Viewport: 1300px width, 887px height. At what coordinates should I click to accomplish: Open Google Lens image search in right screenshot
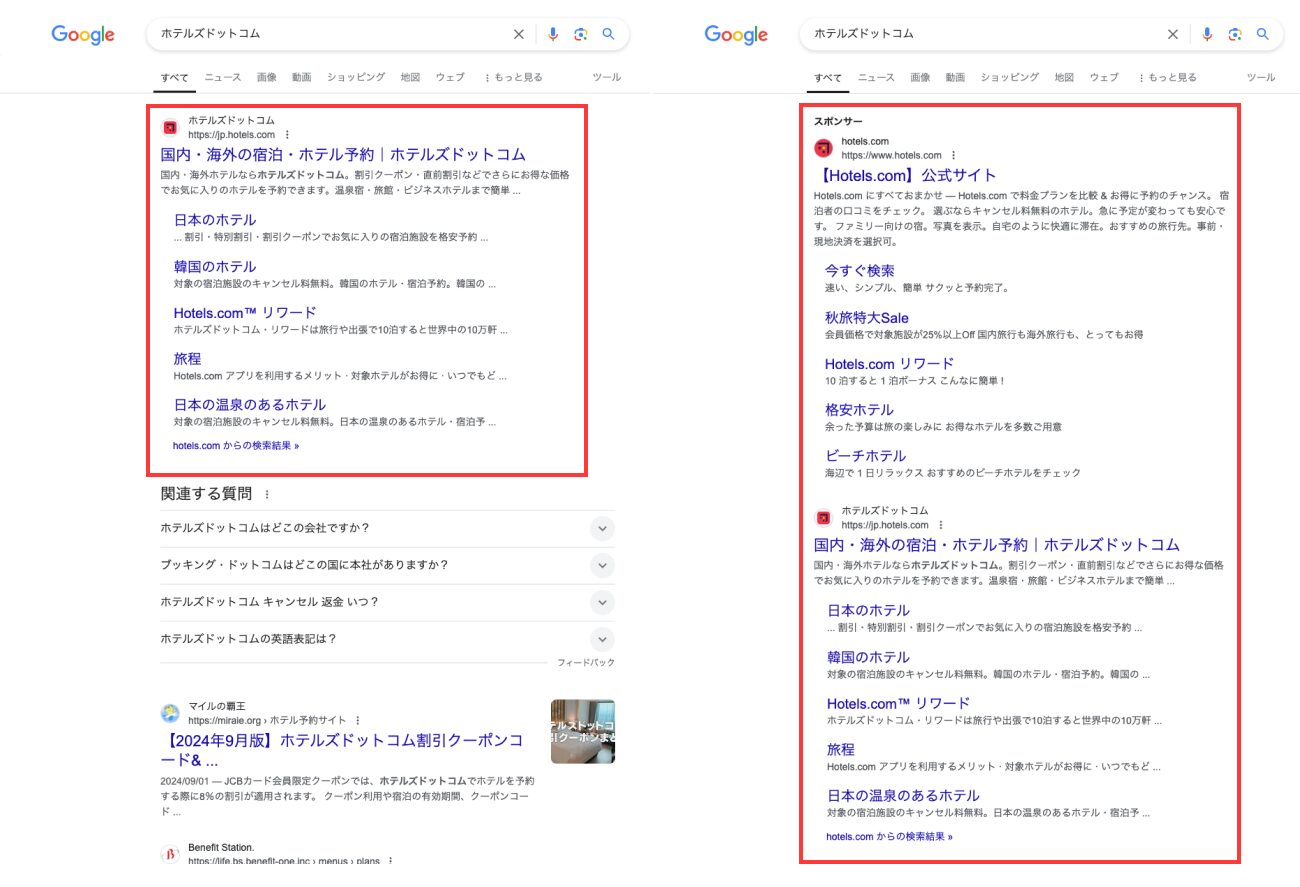[x=1235, y=34]
